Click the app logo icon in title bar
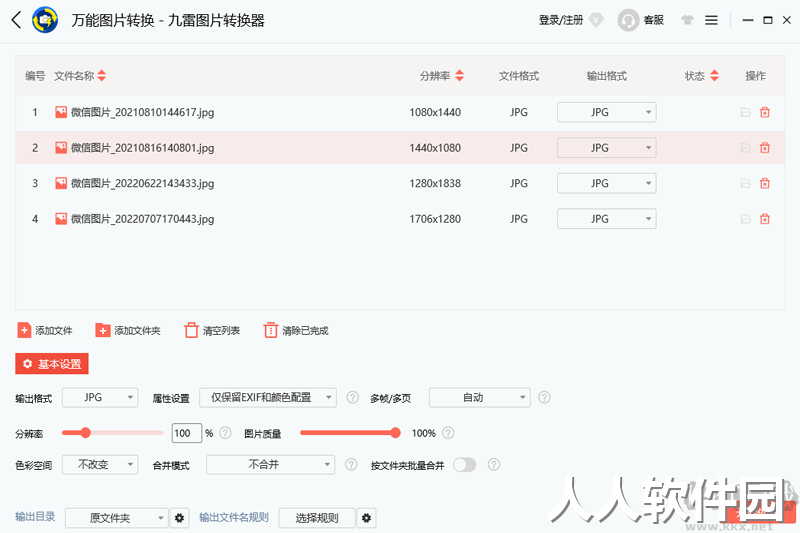Viewport: 800px width, 533px height. coord(45,20)
